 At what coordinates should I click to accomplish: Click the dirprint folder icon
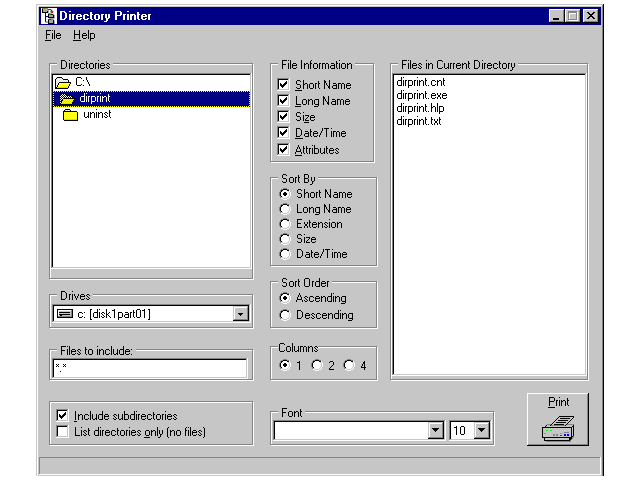[x=67, y=99]
